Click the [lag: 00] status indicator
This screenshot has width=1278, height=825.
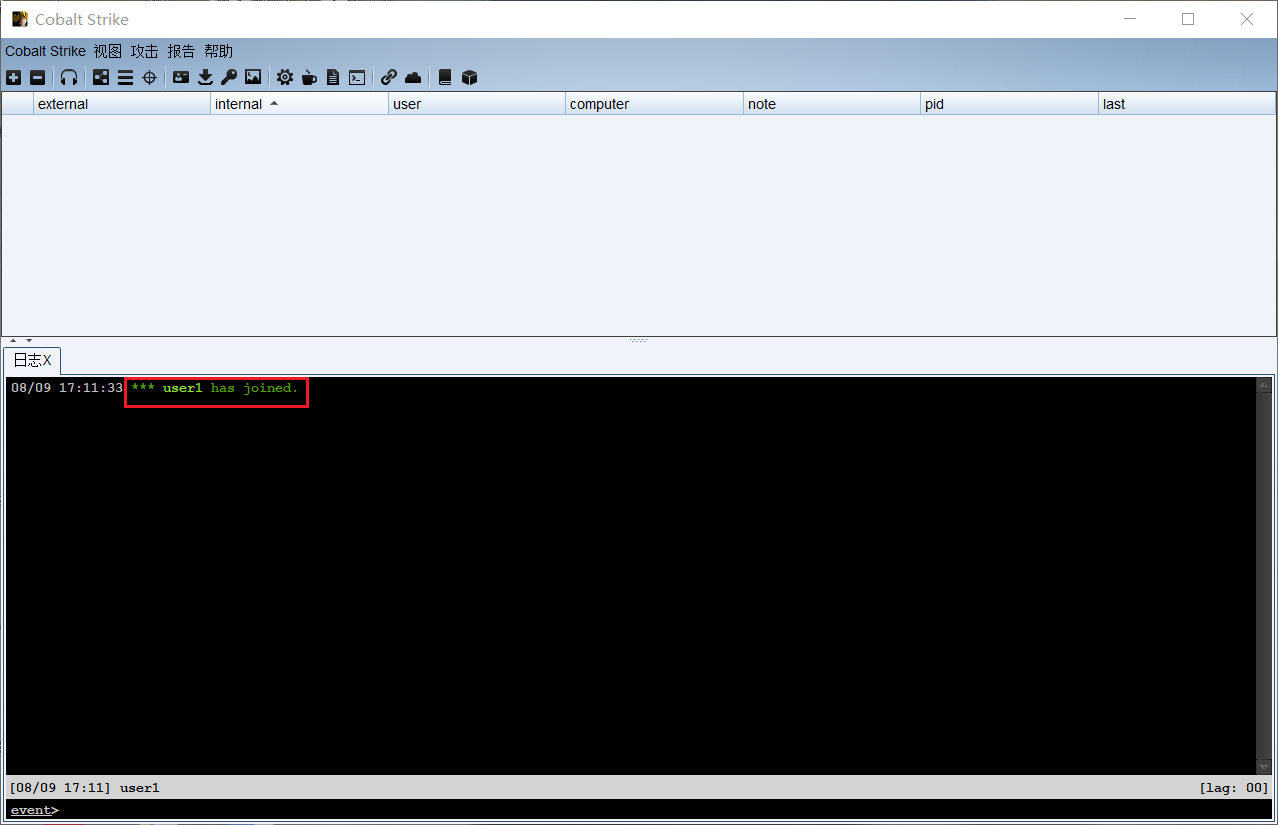pyautogui.click(x=1234, y=788)
